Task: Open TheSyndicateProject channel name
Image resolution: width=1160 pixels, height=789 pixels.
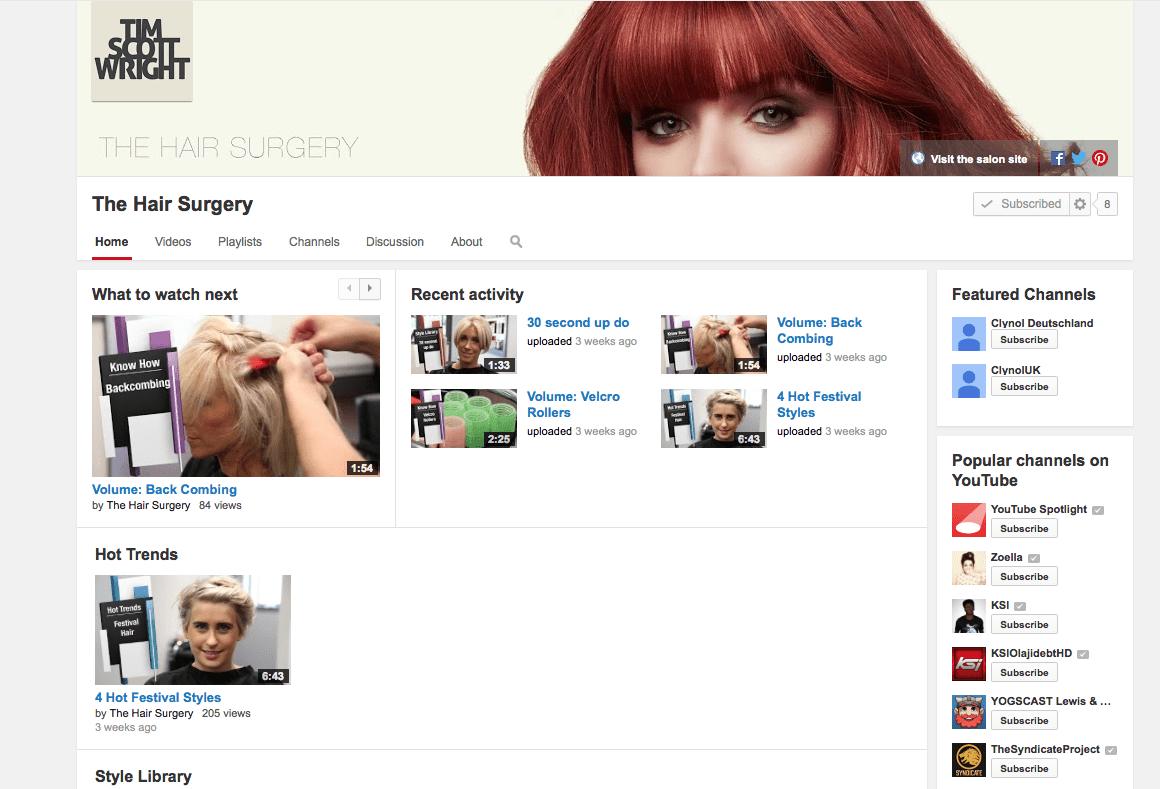Action: (1045, 750)
